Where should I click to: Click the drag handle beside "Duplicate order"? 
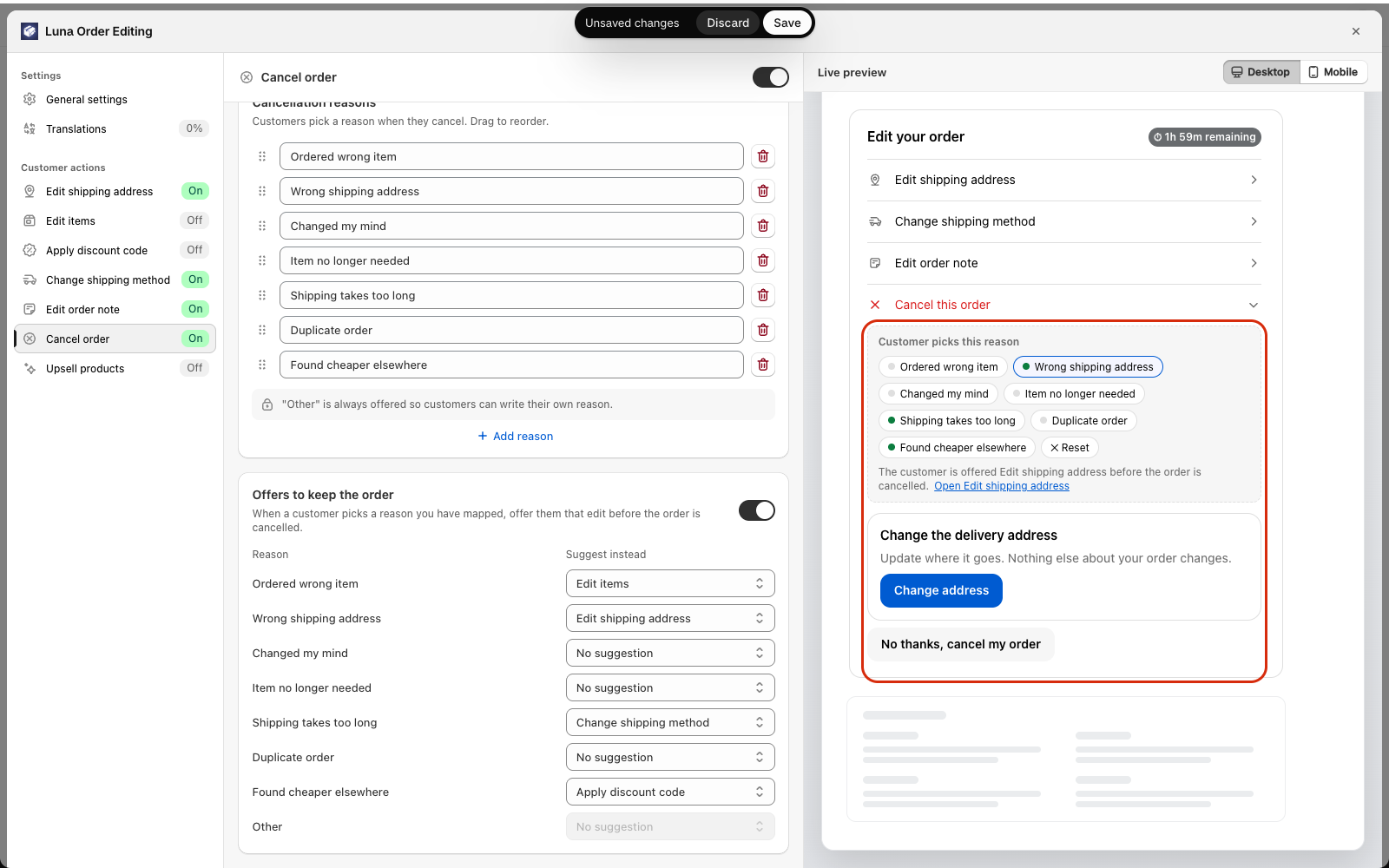(x=262, y=330)
